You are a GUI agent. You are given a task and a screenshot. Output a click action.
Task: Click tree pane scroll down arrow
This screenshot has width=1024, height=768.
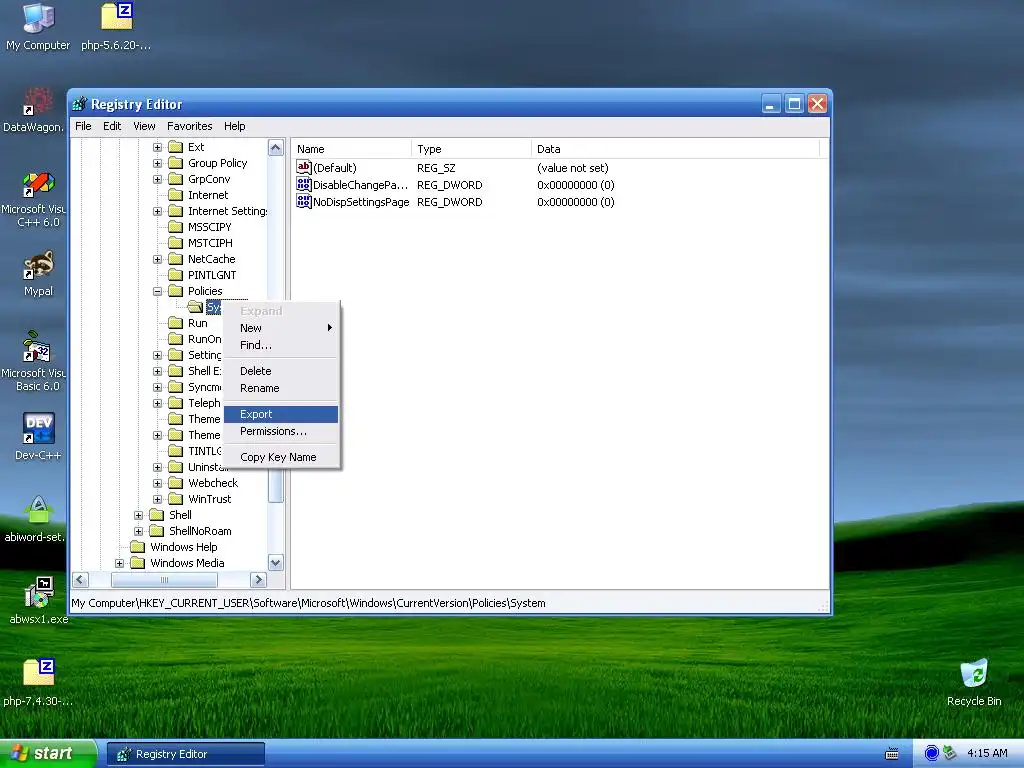point(276,563)
